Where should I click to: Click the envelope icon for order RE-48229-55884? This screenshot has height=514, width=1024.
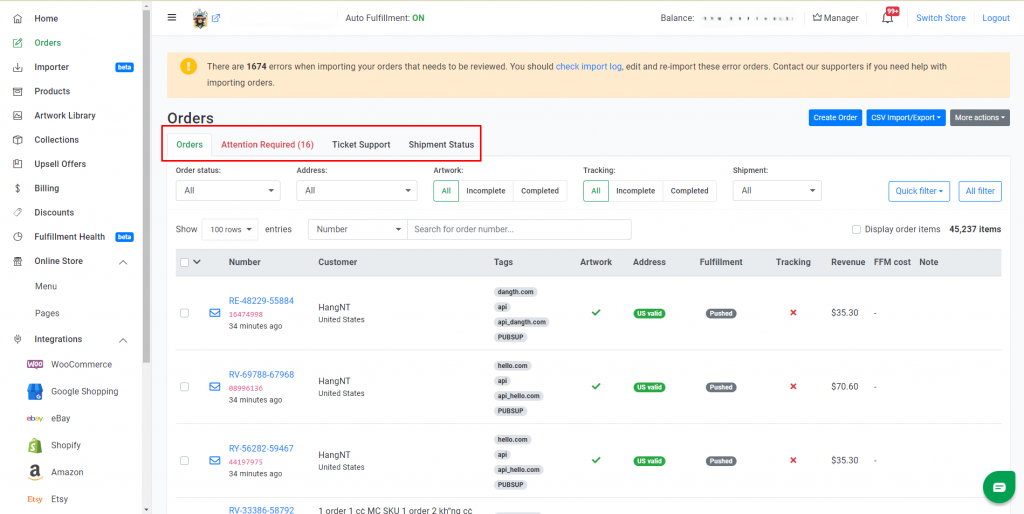[215, 313]
